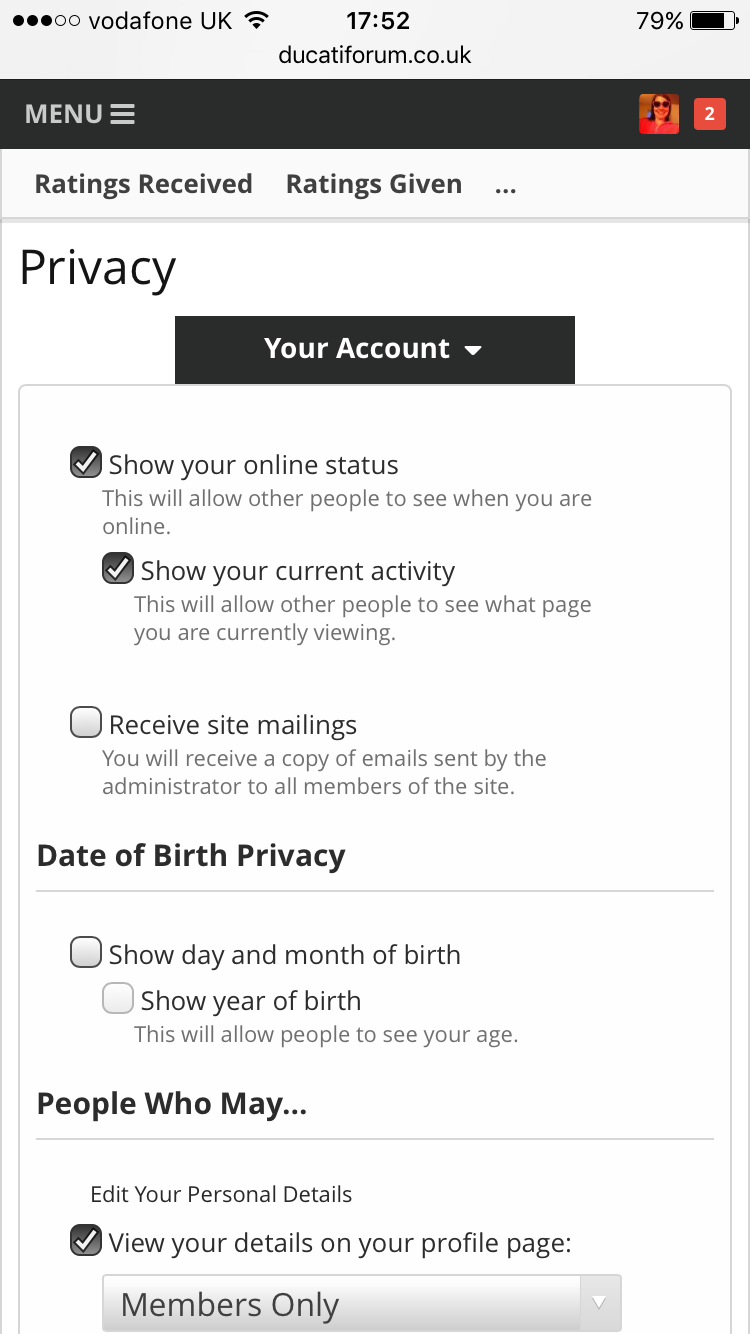The image size is (750, 1334).
Task: Enable Receive site mailings
Action: pos(86,723)
